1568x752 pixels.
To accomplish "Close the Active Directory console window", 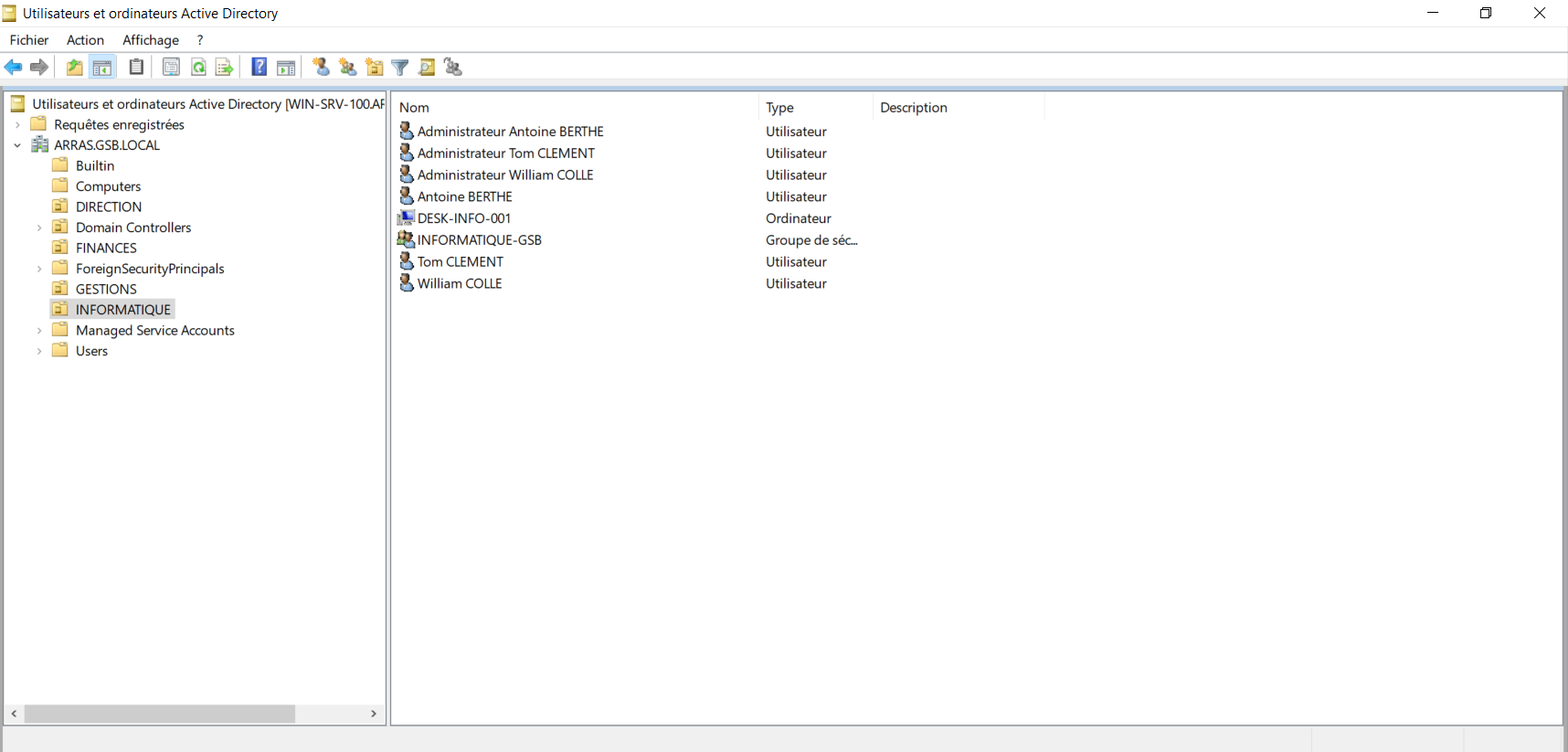I will (x=1540, y=13).
